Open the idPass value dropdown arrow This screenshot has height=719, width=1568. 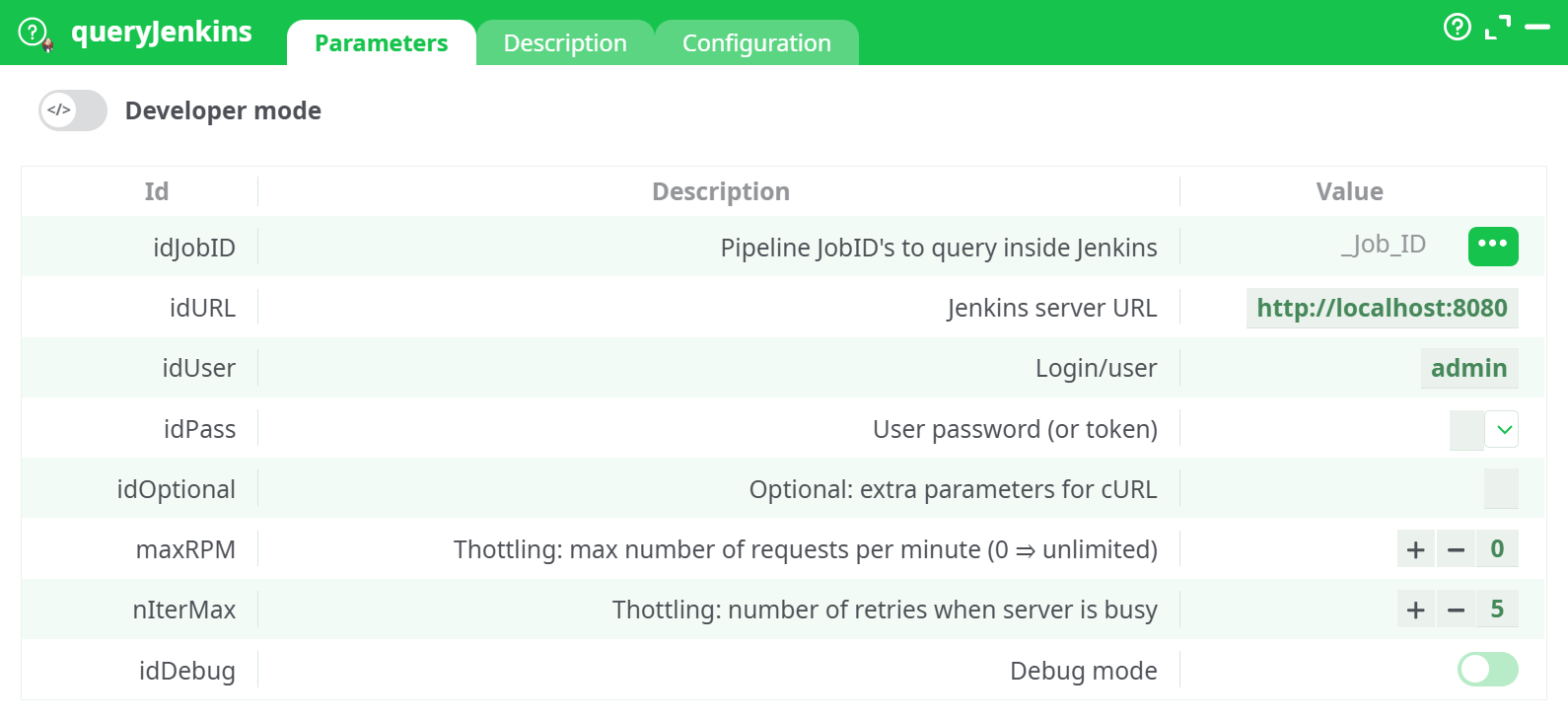pyautogui.click(x=1502, y=429)
